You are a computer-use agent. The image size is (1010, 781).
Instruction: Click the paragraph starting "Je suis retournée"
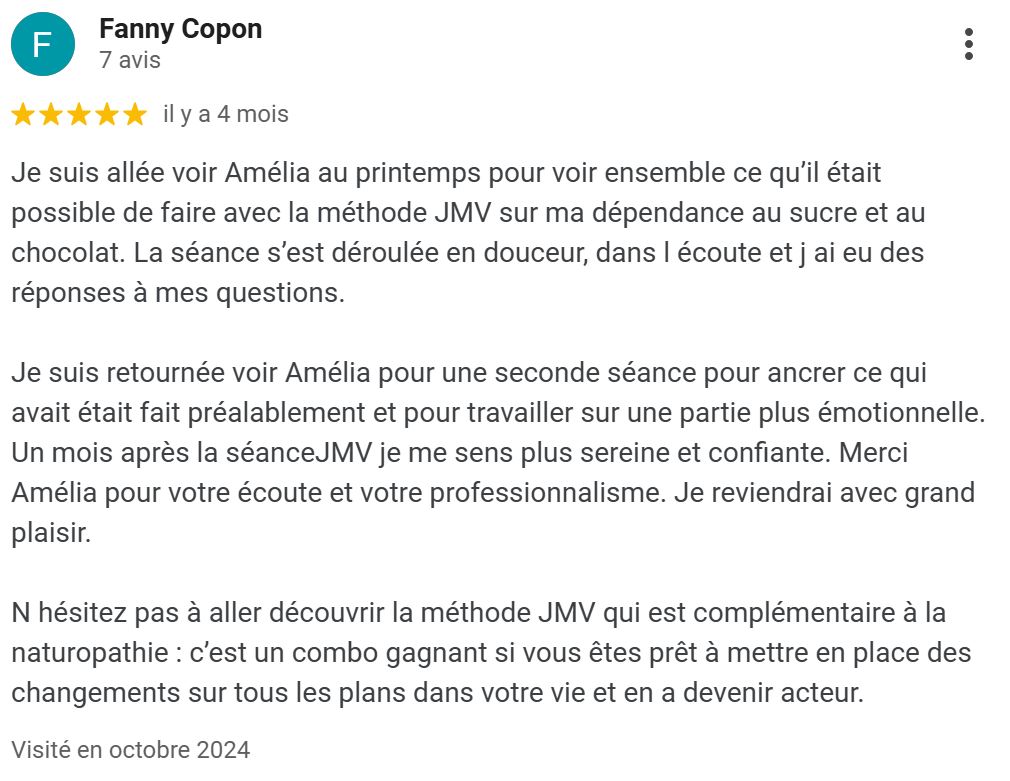coord(490,453)
